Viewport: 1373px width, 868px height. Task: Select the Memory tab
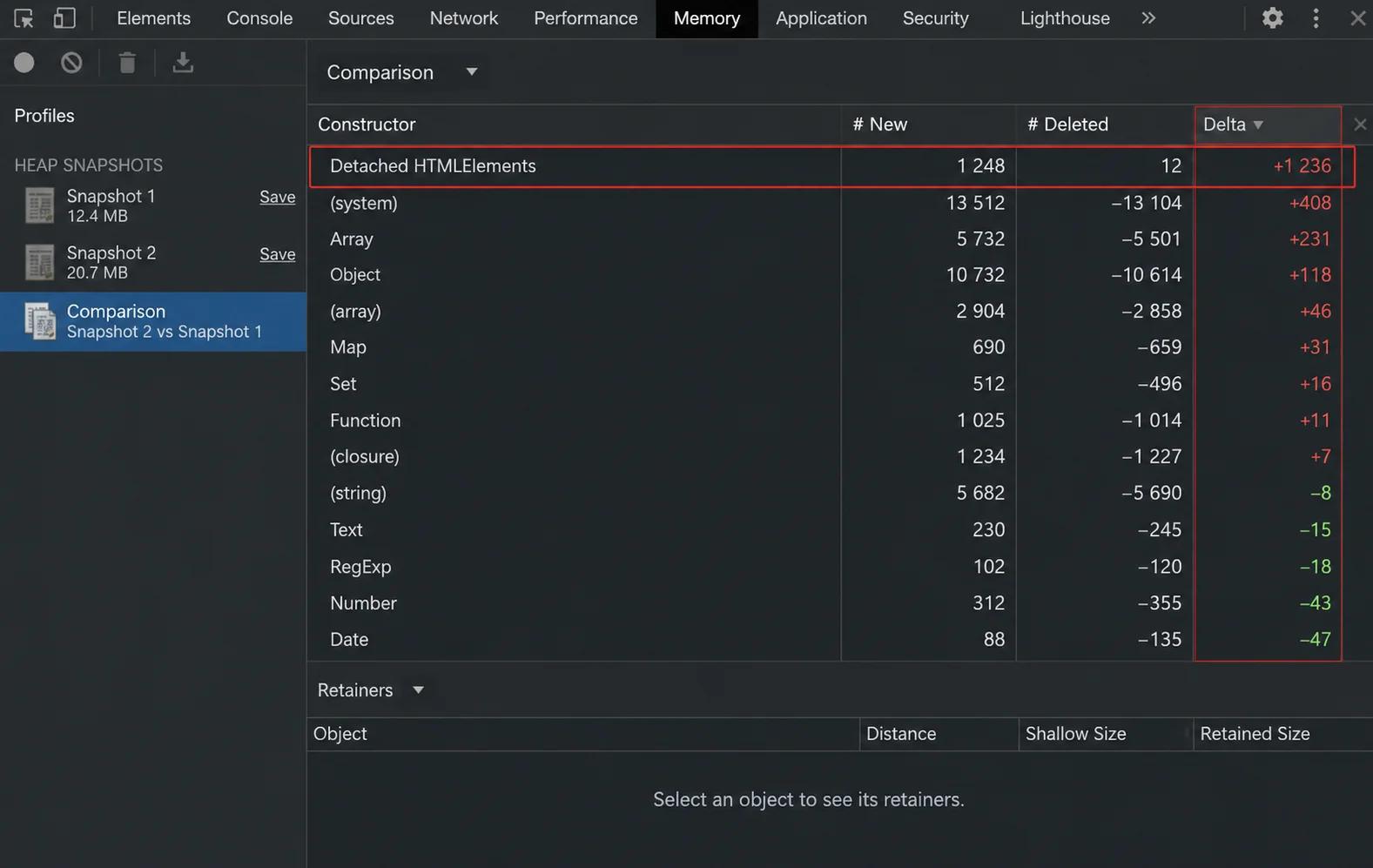point(706,18)
